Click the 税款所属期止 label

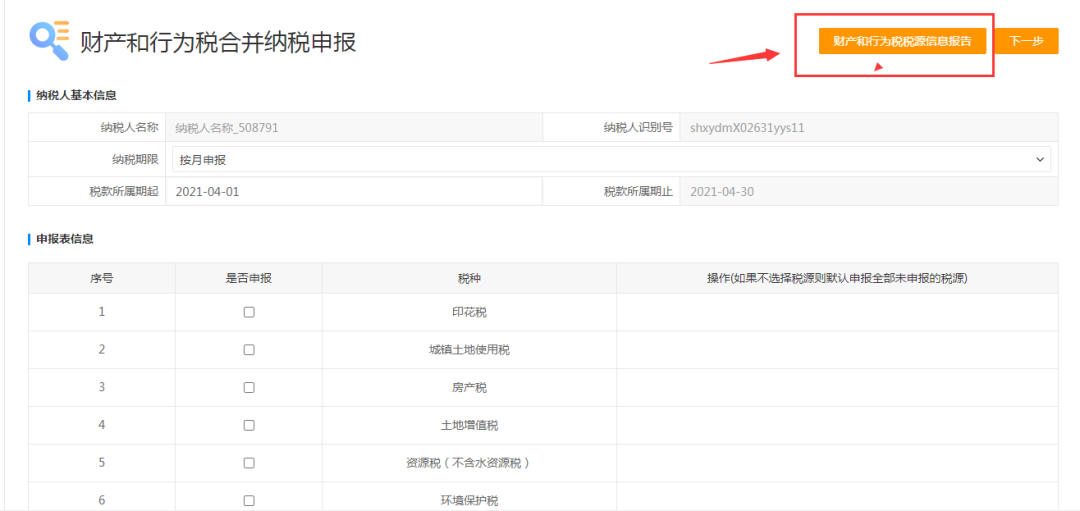(638, 191)
